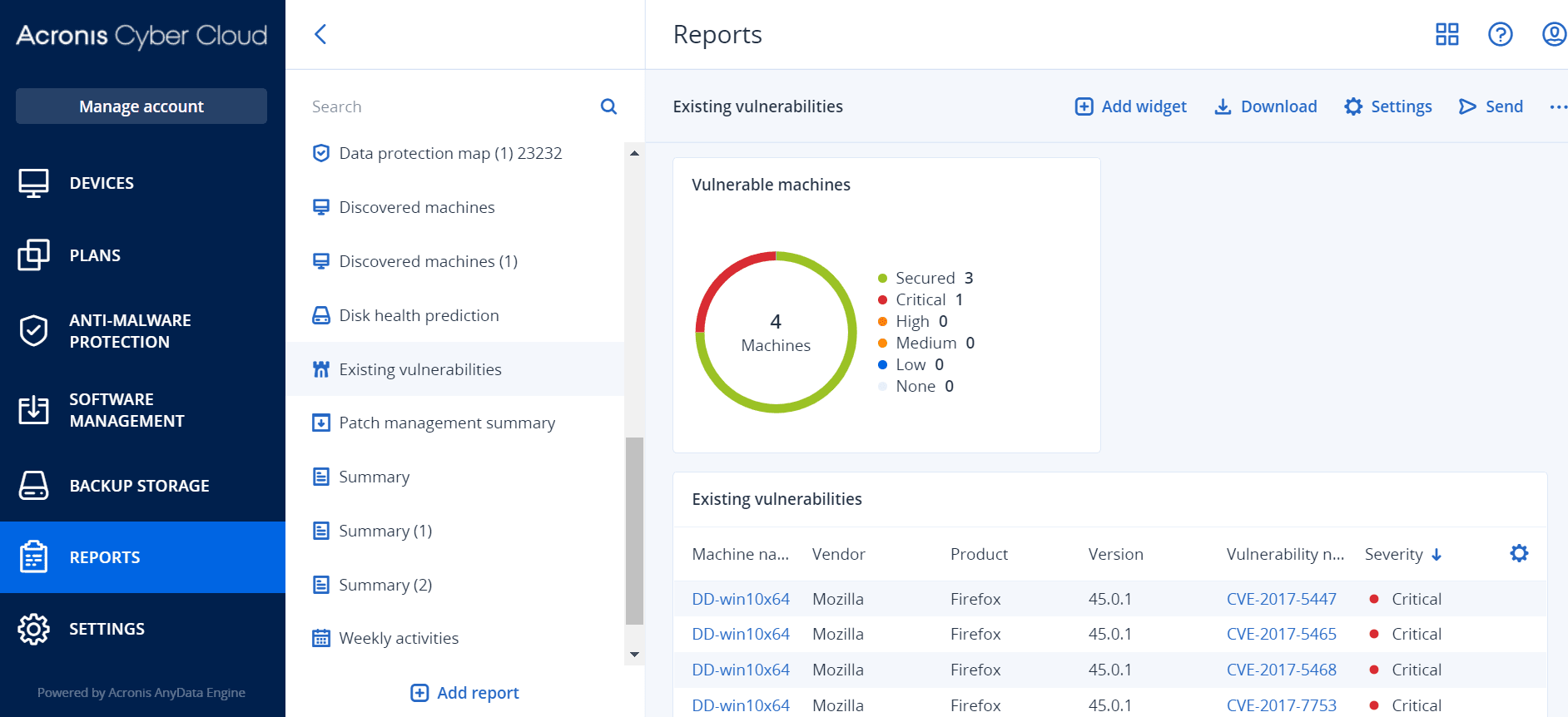Image resolution: width=1568 pixels, height=717 pixels.
Task: Click the Download arrow icon
Action: 1223,106
